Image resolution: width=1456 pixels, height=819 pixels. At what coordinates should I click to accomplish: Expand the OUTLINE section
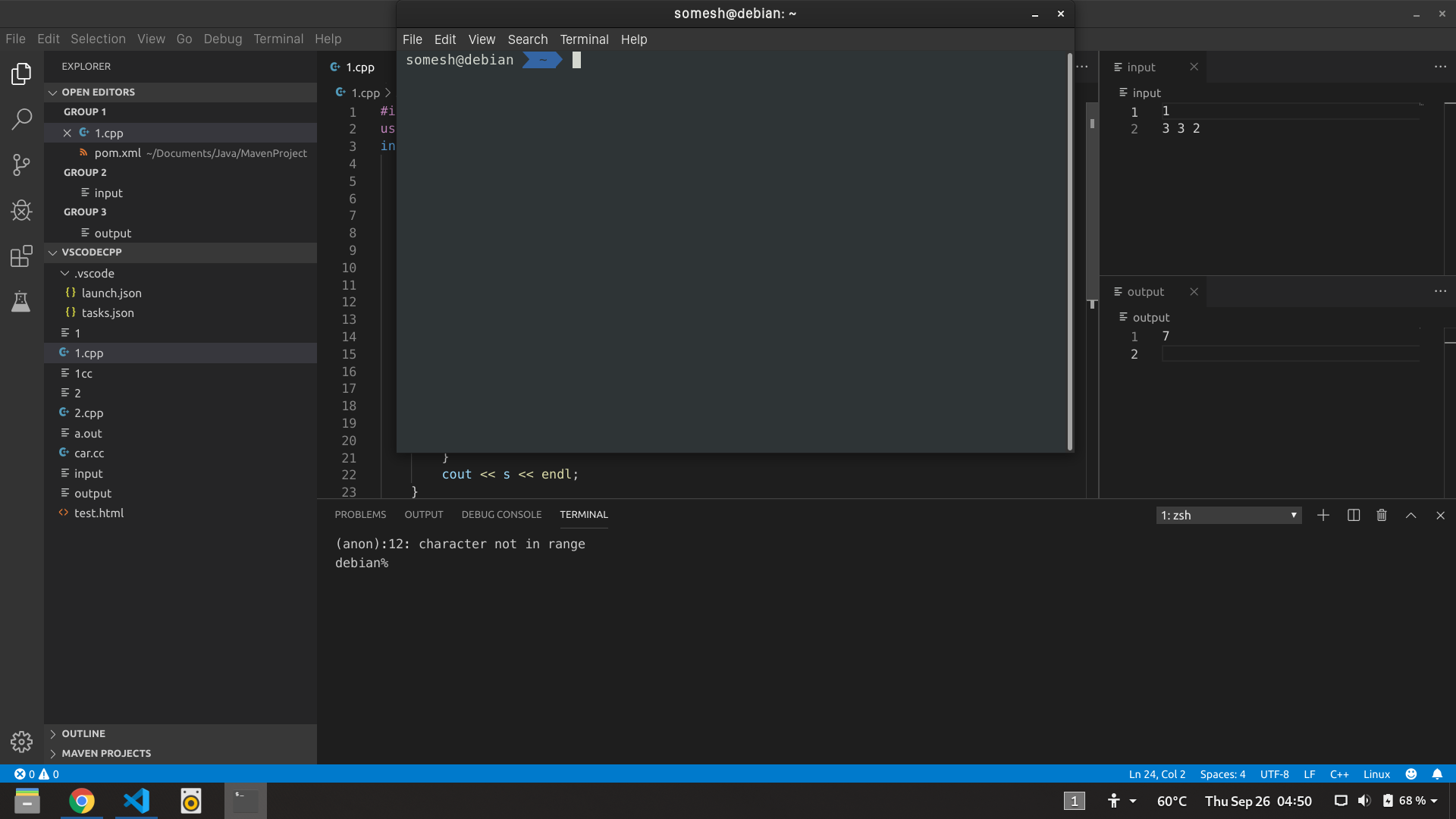(x=83, y=733)
